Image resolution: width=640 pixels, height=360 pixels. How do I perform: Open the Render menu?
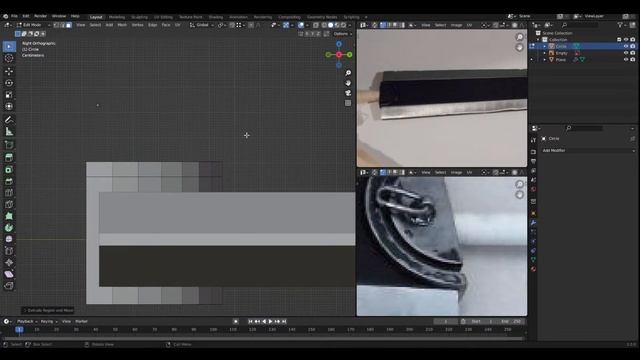tap(40, 16)
